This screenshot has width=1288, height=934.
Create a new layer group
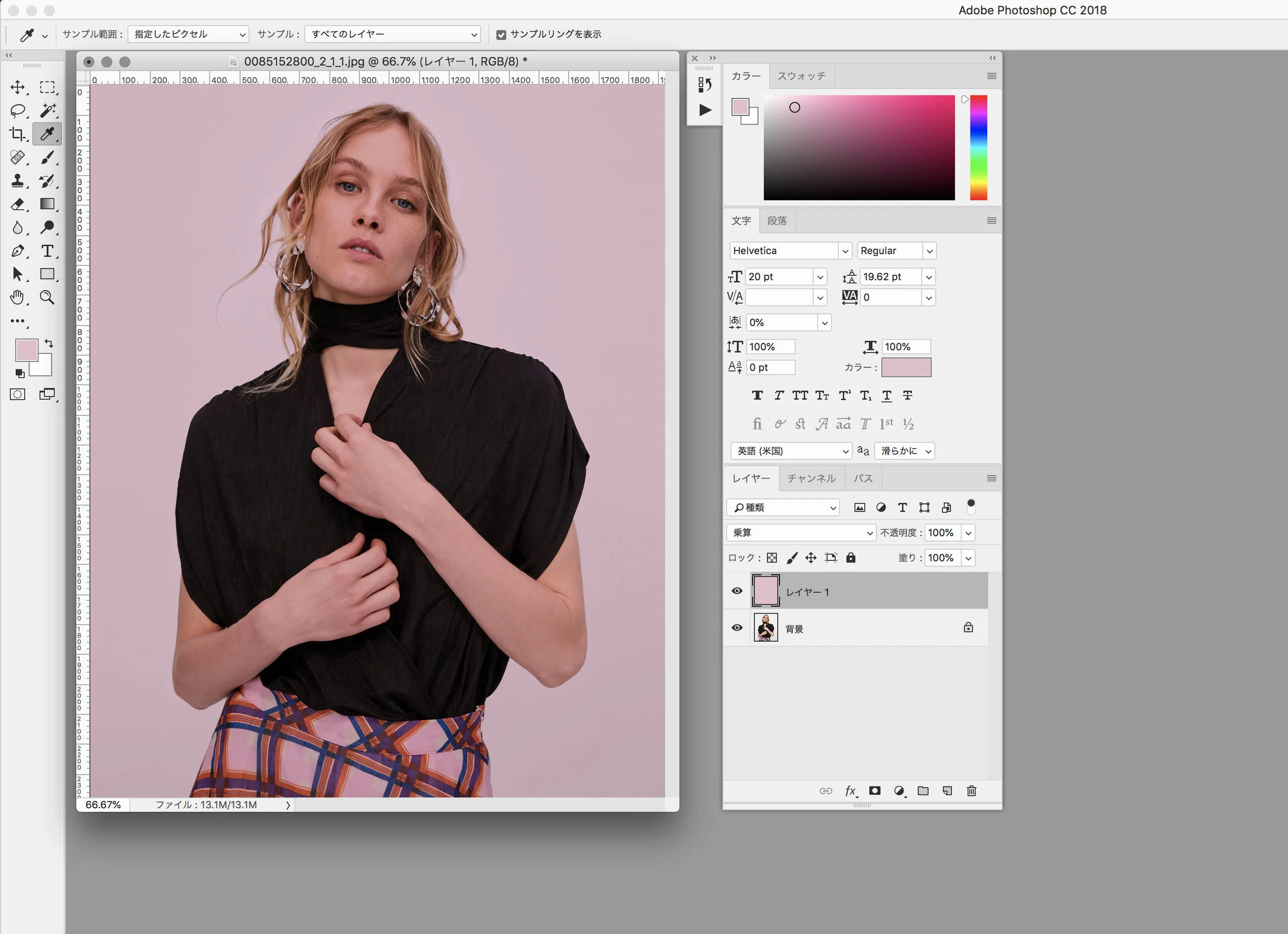(x=923, y=791)
